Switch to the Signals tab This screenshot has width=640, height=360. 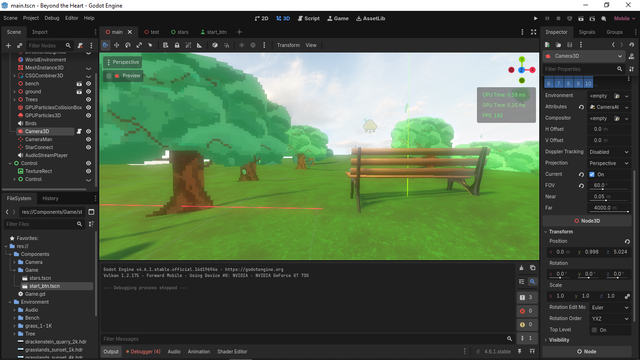[587, 32]
